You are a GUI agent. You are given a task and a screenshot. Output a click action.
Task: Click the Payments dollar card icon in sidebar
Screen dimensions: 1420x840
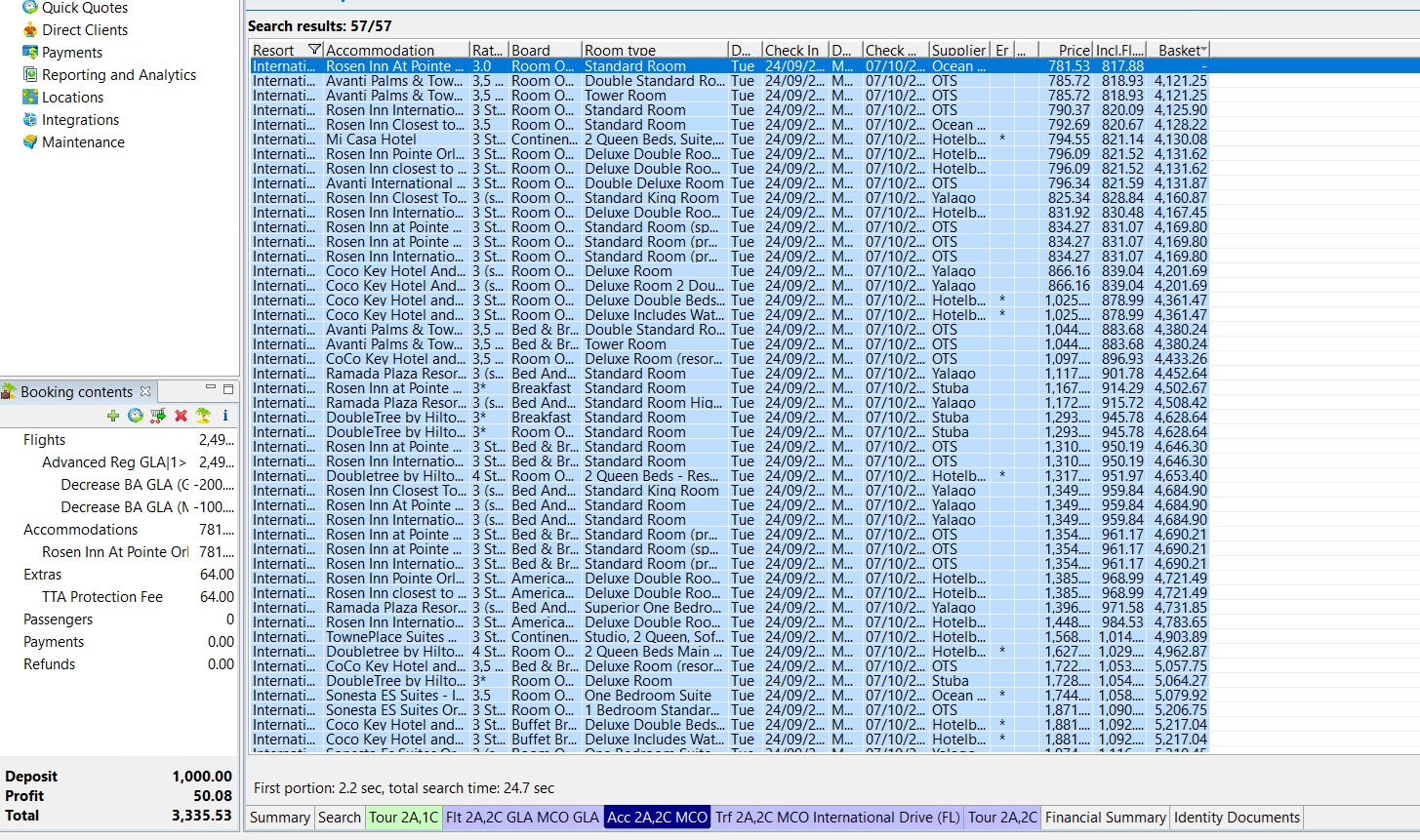30,53
